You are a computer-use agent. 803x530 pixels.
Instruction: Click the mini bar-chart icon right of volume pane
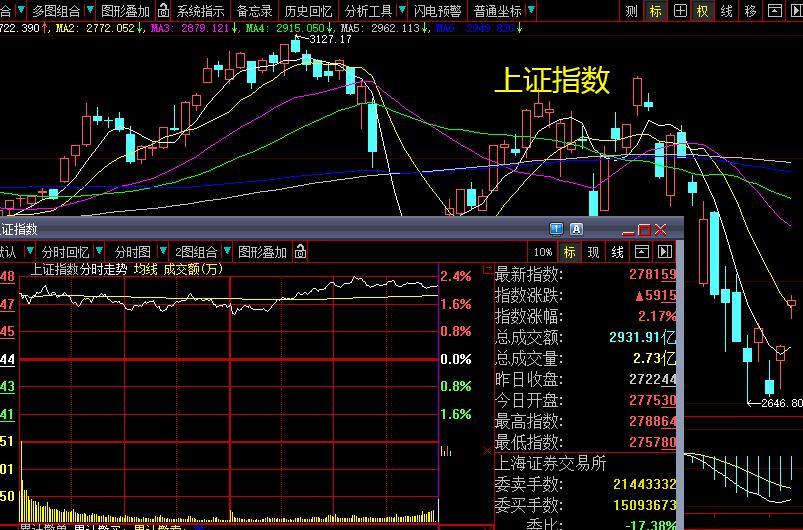tap(446, 451)
